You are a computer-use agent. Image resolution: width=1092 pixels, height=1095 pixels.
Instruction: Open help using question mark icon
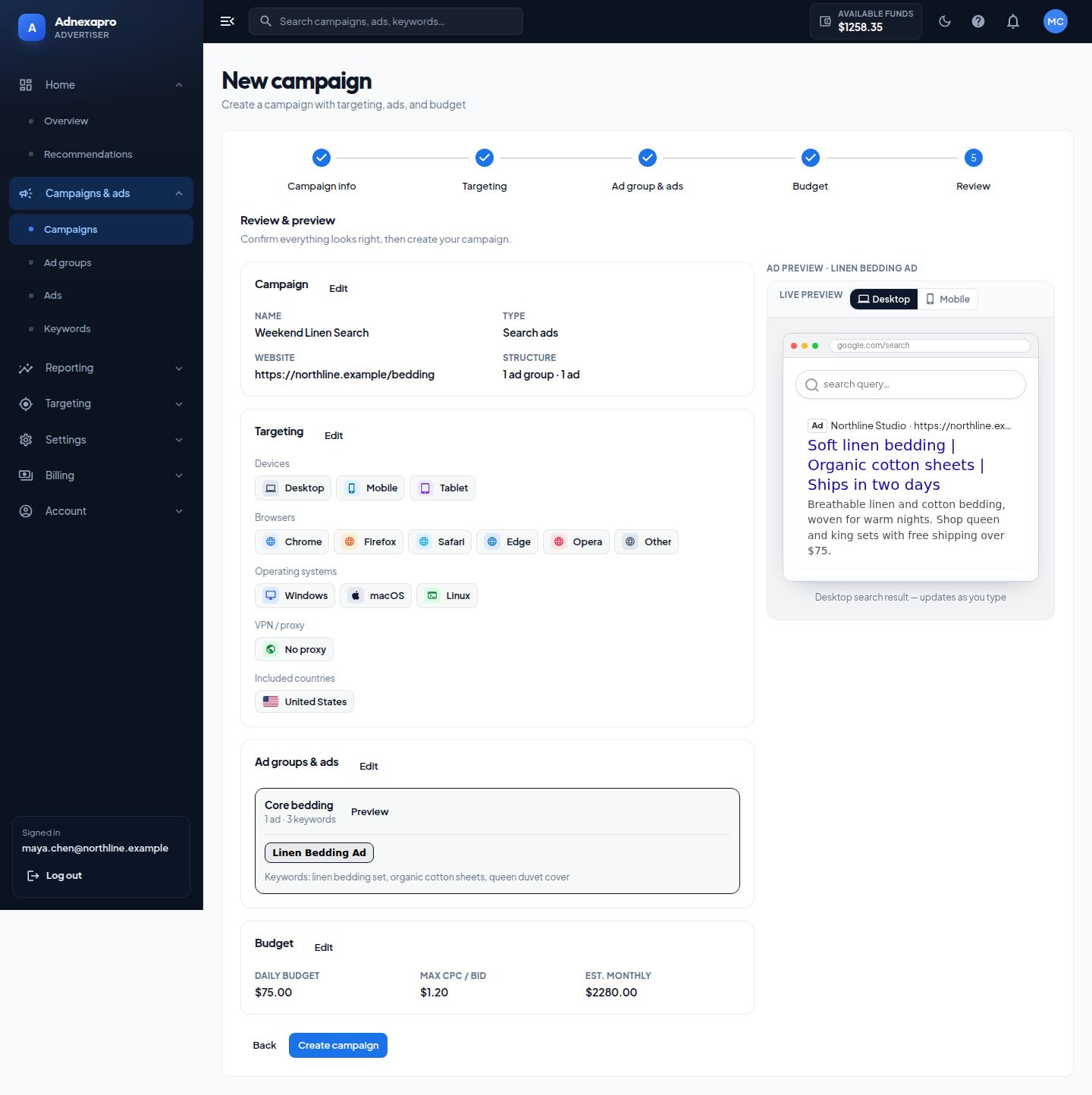tap(978, 21)
